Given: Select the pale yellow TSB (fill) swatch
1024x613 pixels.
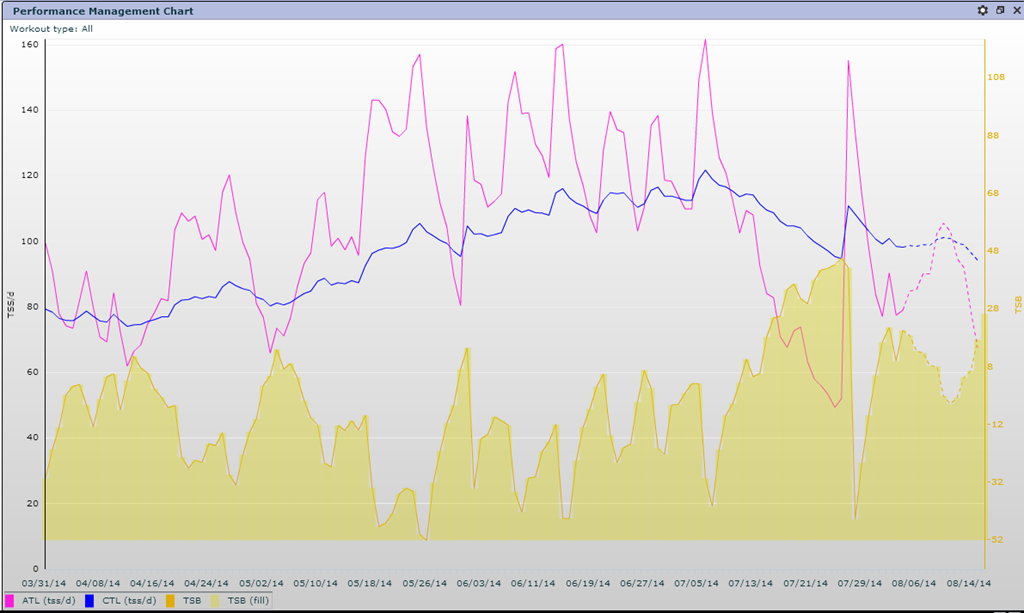Looking at the screenshot, I should pyautogui.click(x=214, y=601).
